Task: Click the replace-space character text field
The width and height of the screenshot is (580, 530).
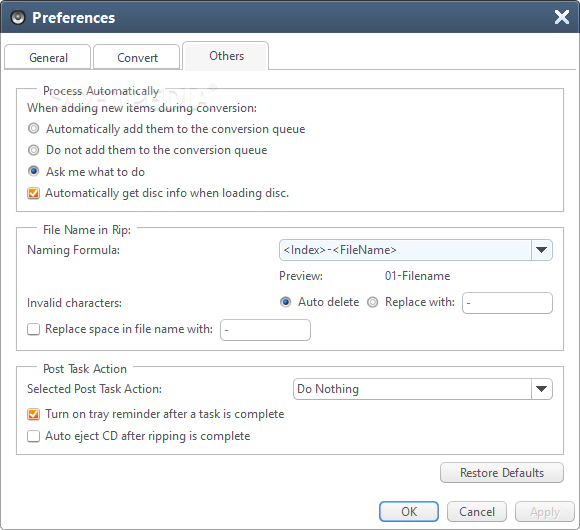Action: click(x=265, y=330)
